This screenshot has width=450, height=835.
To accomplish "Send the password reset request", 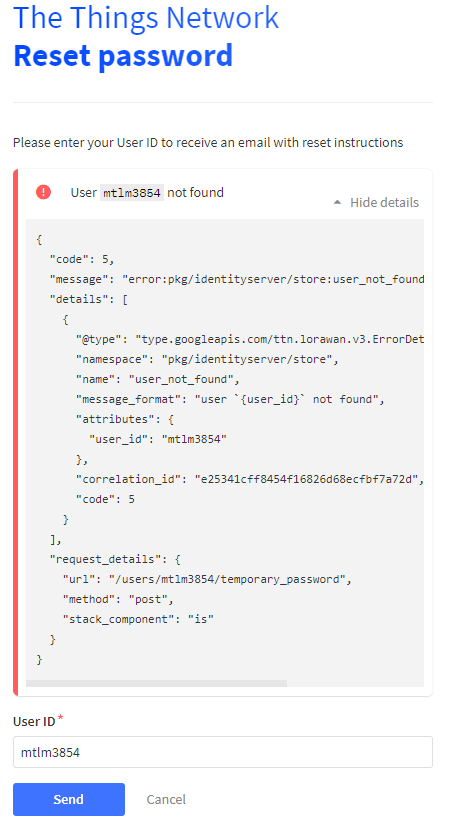I will pos(69,799).
